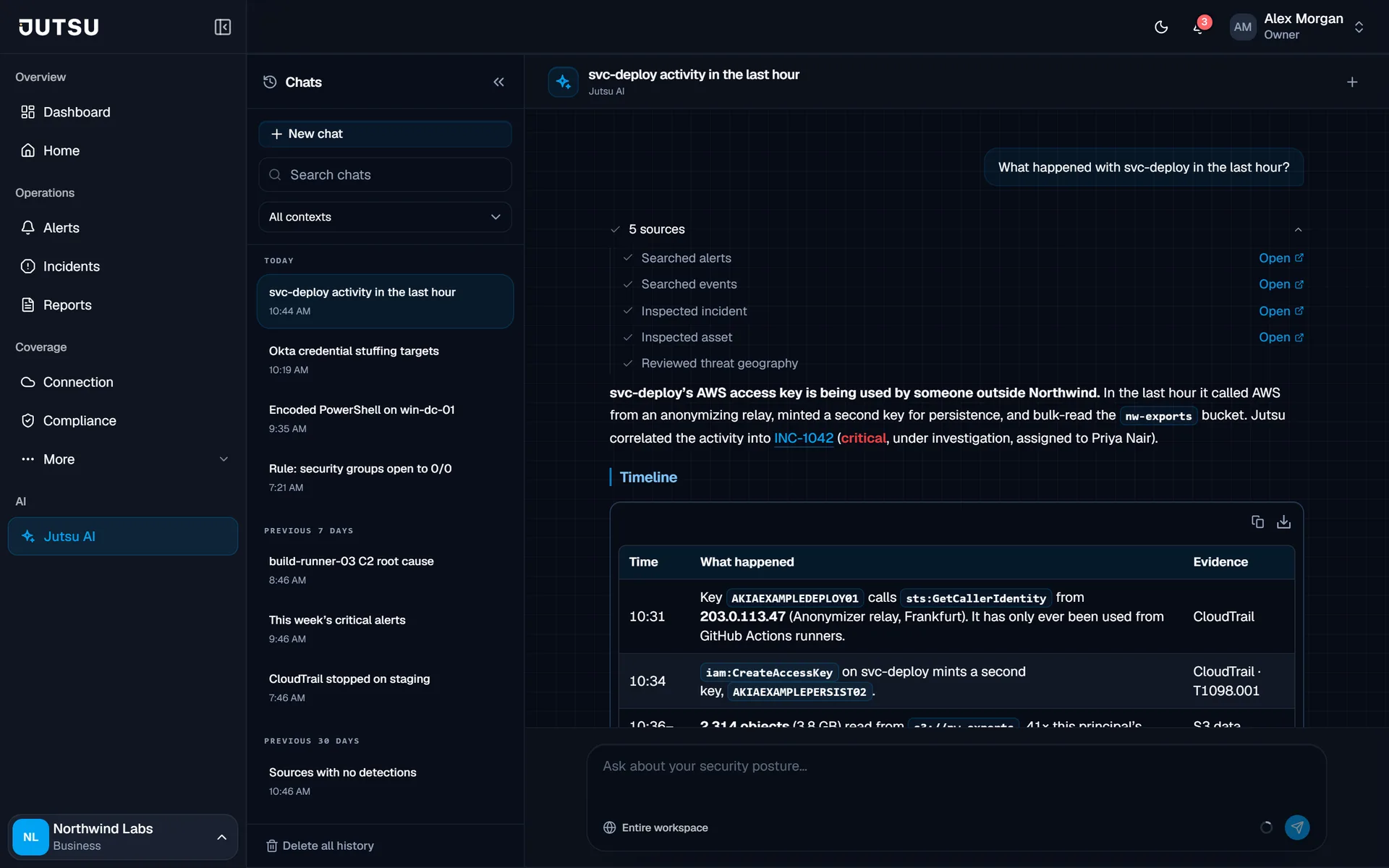1389x868 pixels.
Task: Select Jutsu AI in sidebar
Action: pyautogui.click(x=123, y=536)
